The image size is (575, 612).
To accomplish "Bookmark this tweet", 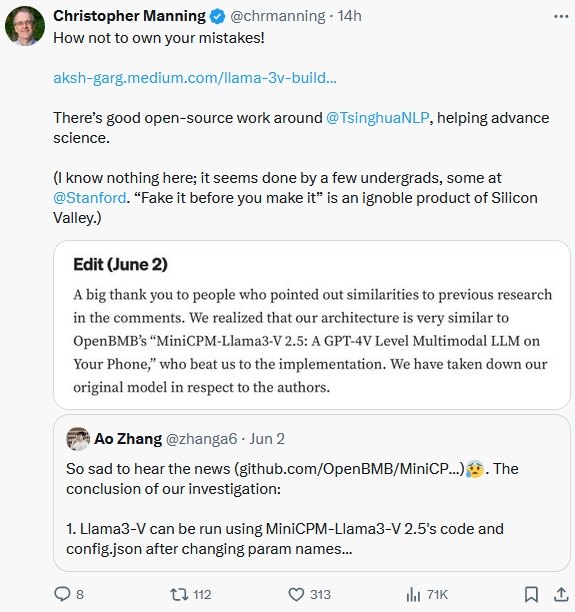I will point(531,594).
